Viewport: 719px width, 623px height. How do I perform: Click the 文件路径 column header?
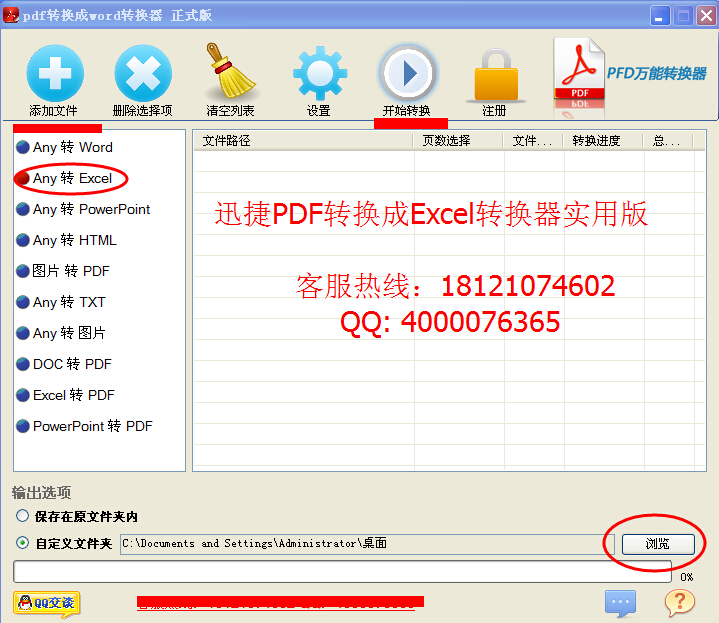click(303, 141)
